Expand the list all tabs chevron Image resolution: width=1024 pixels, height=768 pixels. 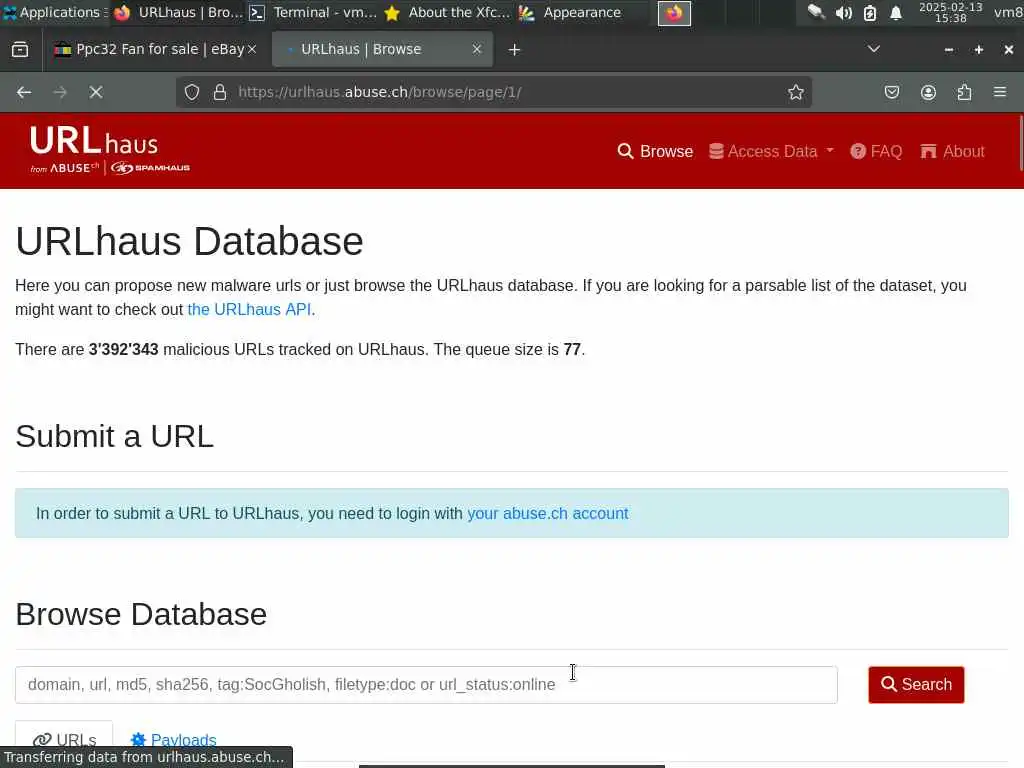pyautogui.click(x=873, y=49)
